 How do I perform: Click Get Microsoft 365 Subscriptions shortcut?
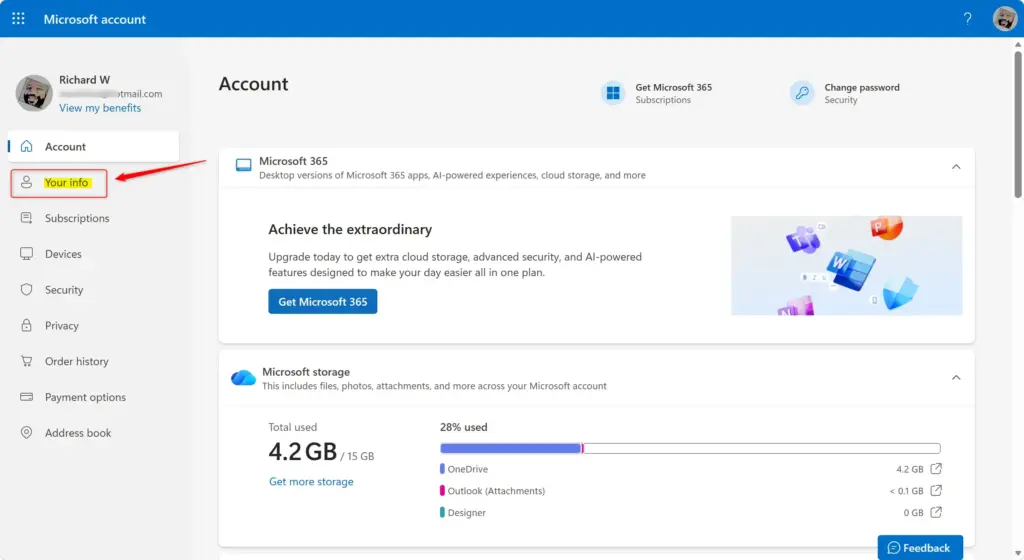click(x=656, y=93)
